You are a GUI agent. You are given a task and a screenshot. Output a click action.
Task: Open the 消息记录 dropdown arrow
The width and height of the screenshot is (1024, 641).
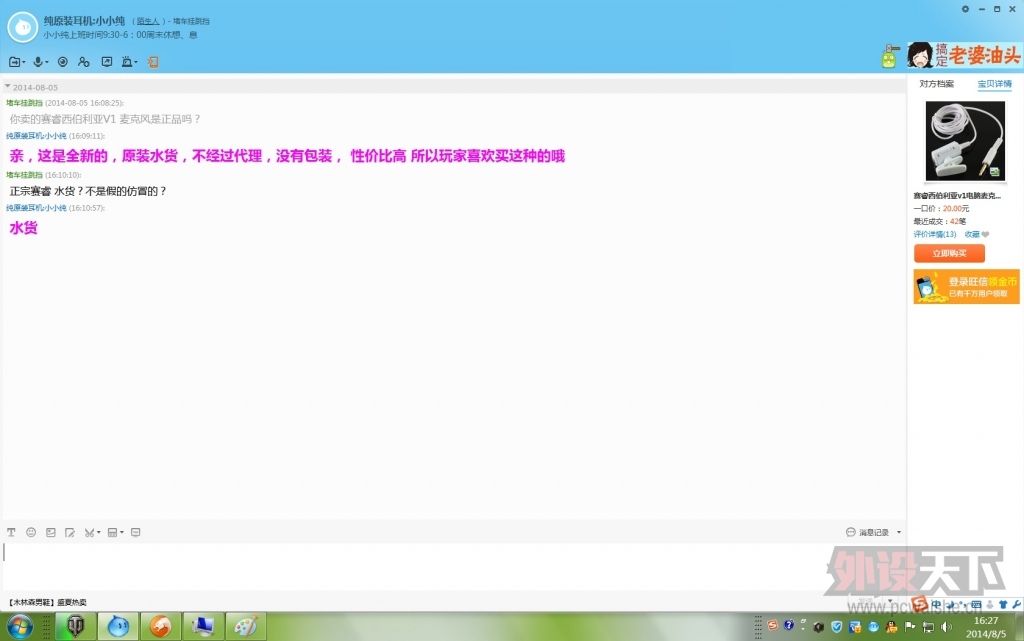point(899,533)
